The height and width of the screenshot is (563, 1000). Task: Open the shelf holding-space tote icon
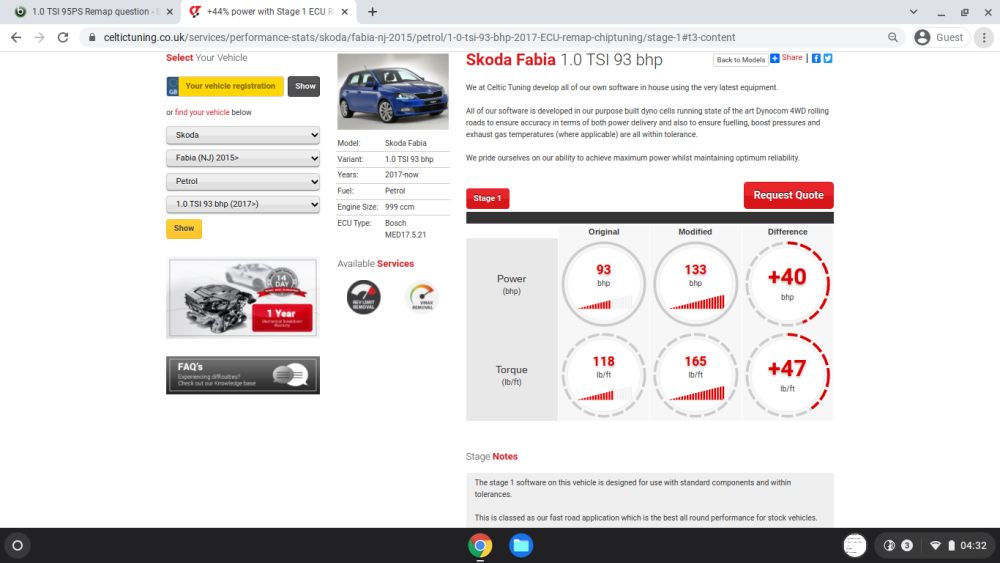click(x=855, y=545)
